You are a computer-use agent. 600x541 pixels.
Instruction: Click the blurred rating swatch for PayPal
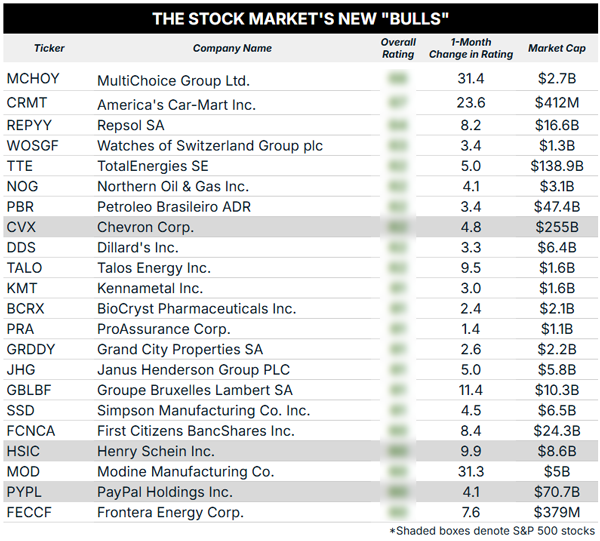(x=398, y=492)
